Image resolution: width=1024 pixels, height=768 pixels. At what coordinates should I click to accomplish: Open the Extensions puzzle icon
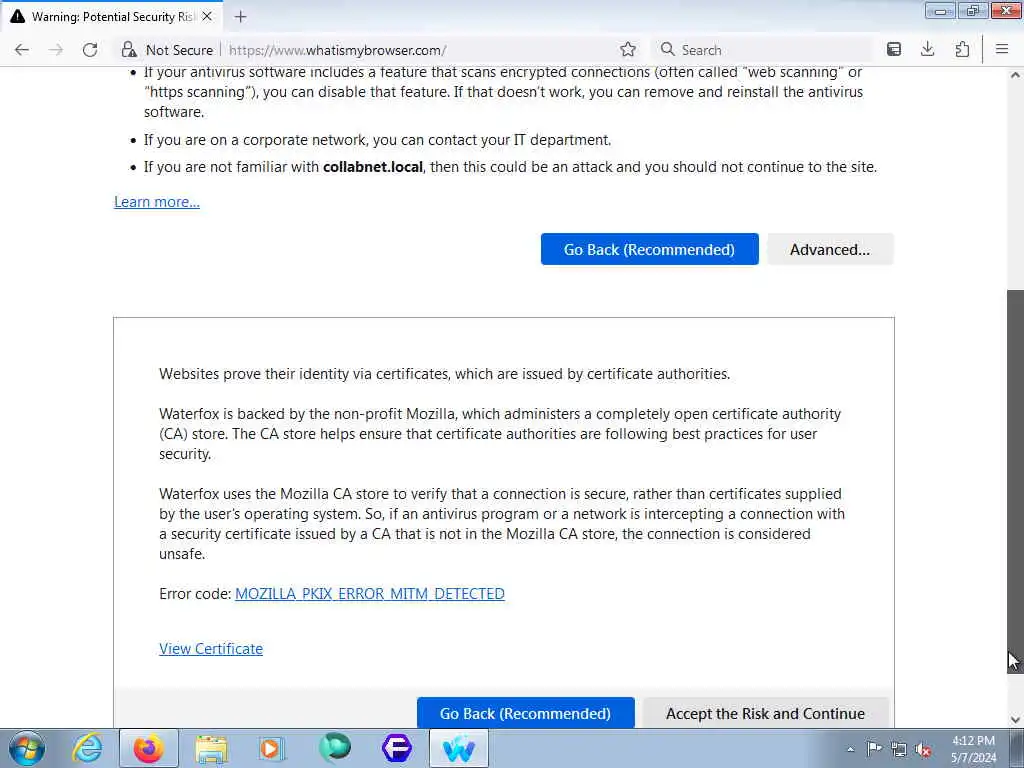(961, 50)
